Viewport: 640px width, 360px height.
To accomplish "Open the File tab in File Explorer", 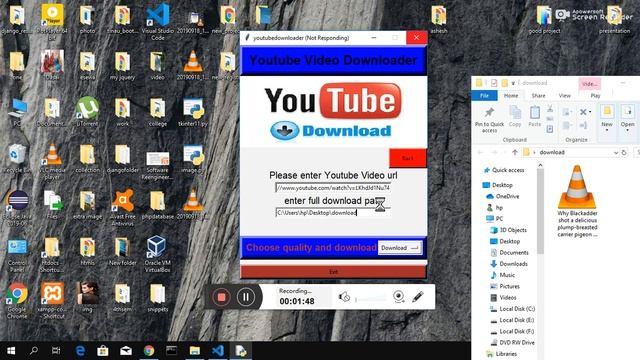I will click(x=484, y=96).
